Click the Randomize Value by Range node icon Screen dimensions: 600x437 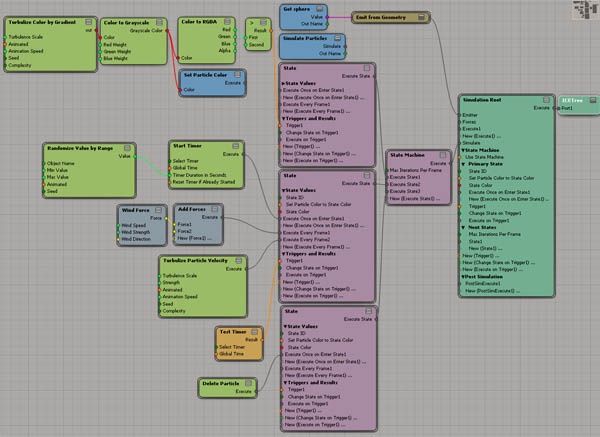127,148
